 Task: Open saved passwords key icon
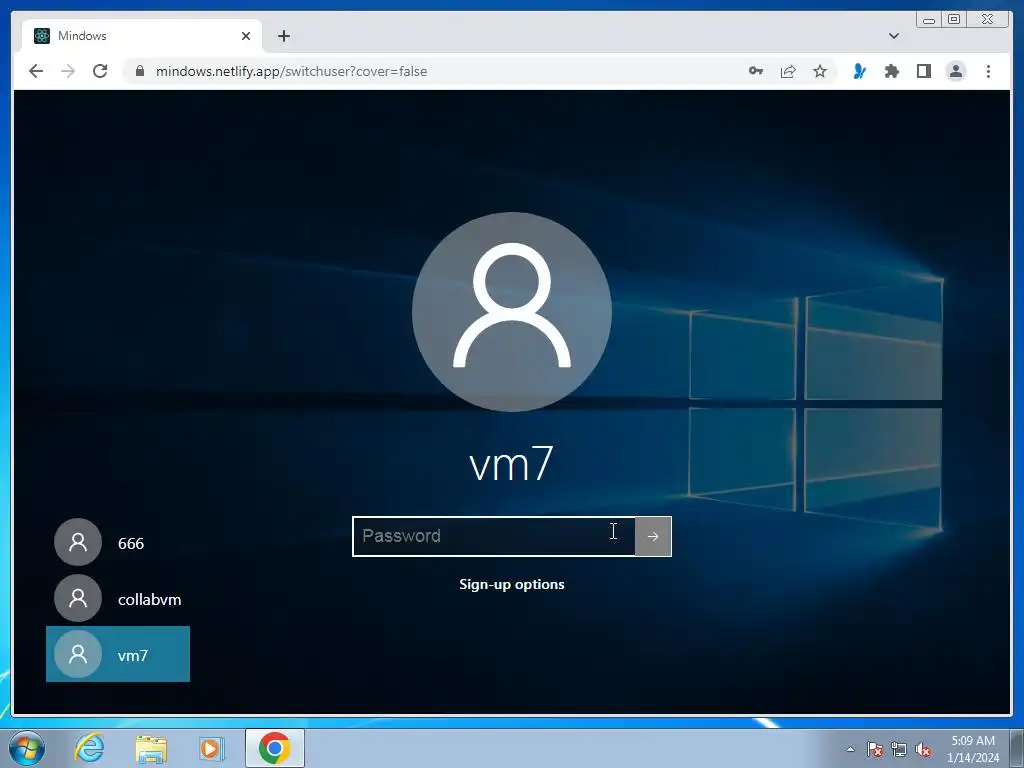click(756, 71)
